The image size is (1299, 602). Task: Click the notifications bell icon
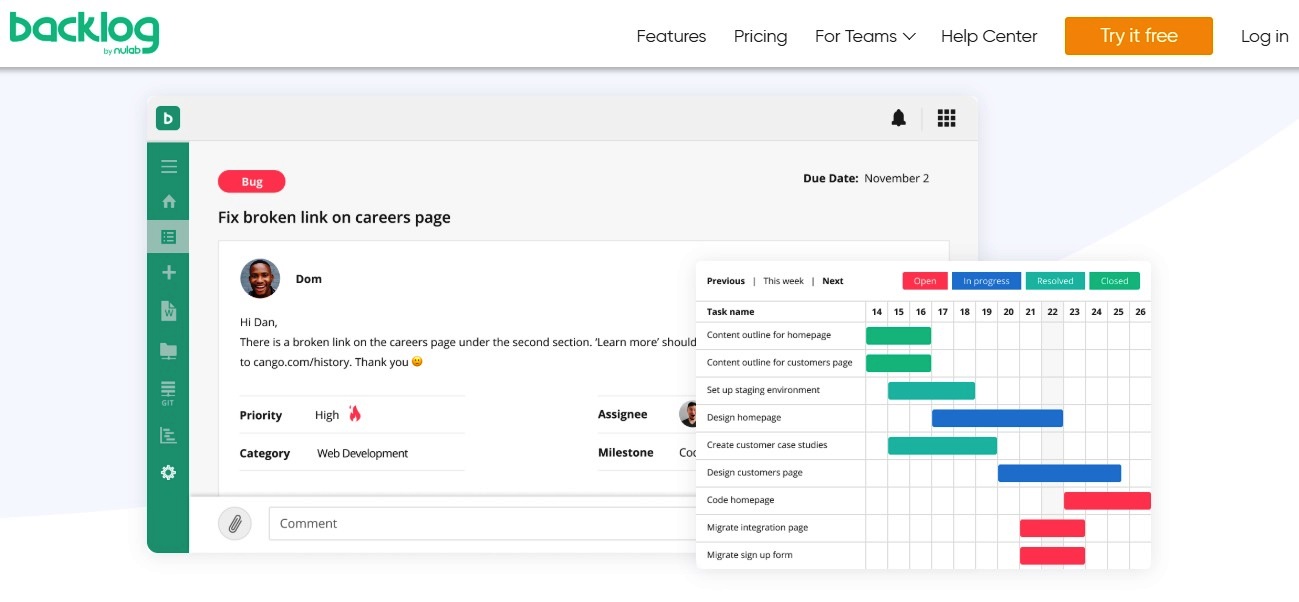coord(898,119)
